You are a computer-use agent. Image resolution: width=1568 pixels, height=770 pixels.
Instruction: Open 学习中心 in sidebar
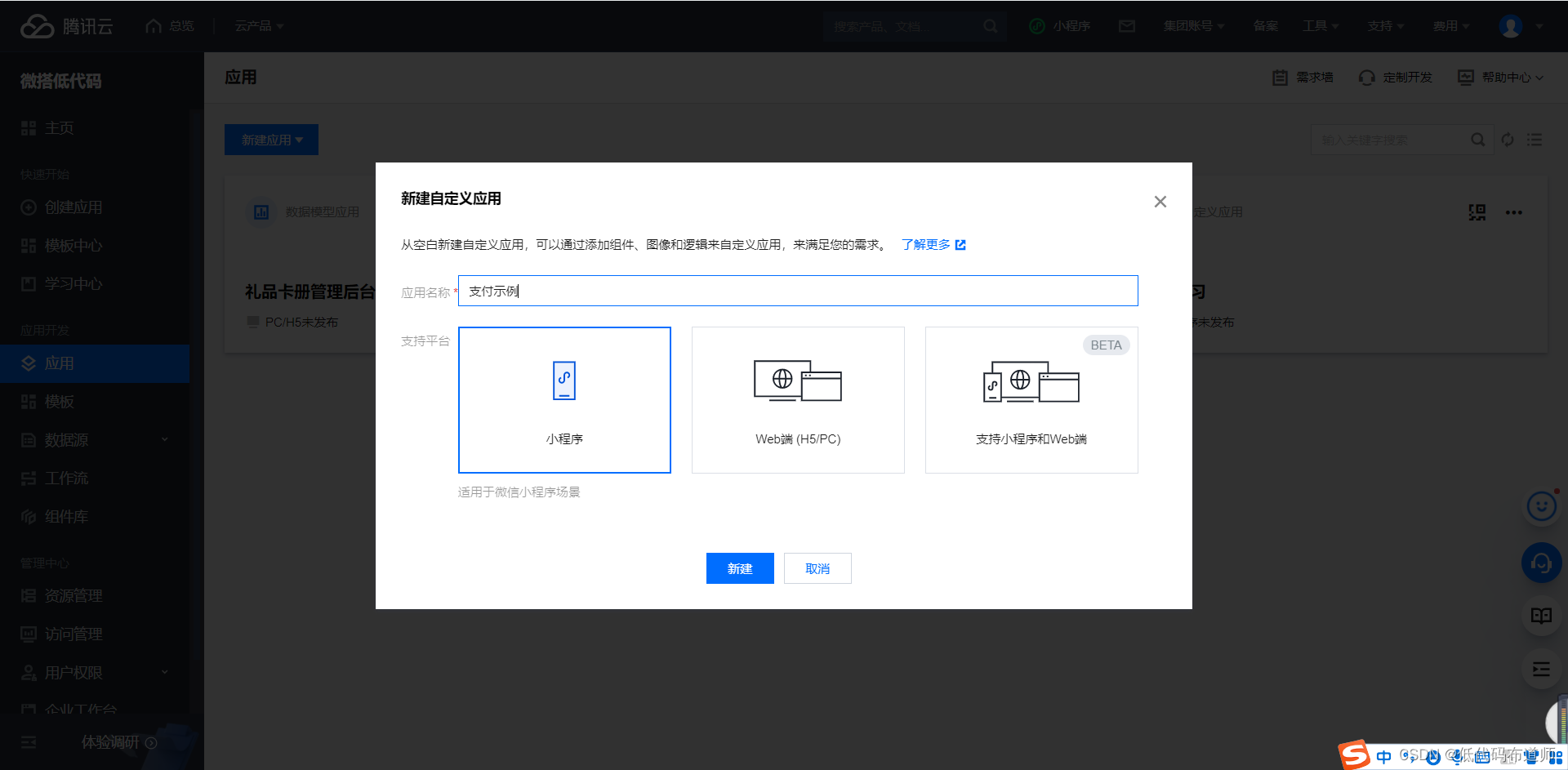point(95,284)
